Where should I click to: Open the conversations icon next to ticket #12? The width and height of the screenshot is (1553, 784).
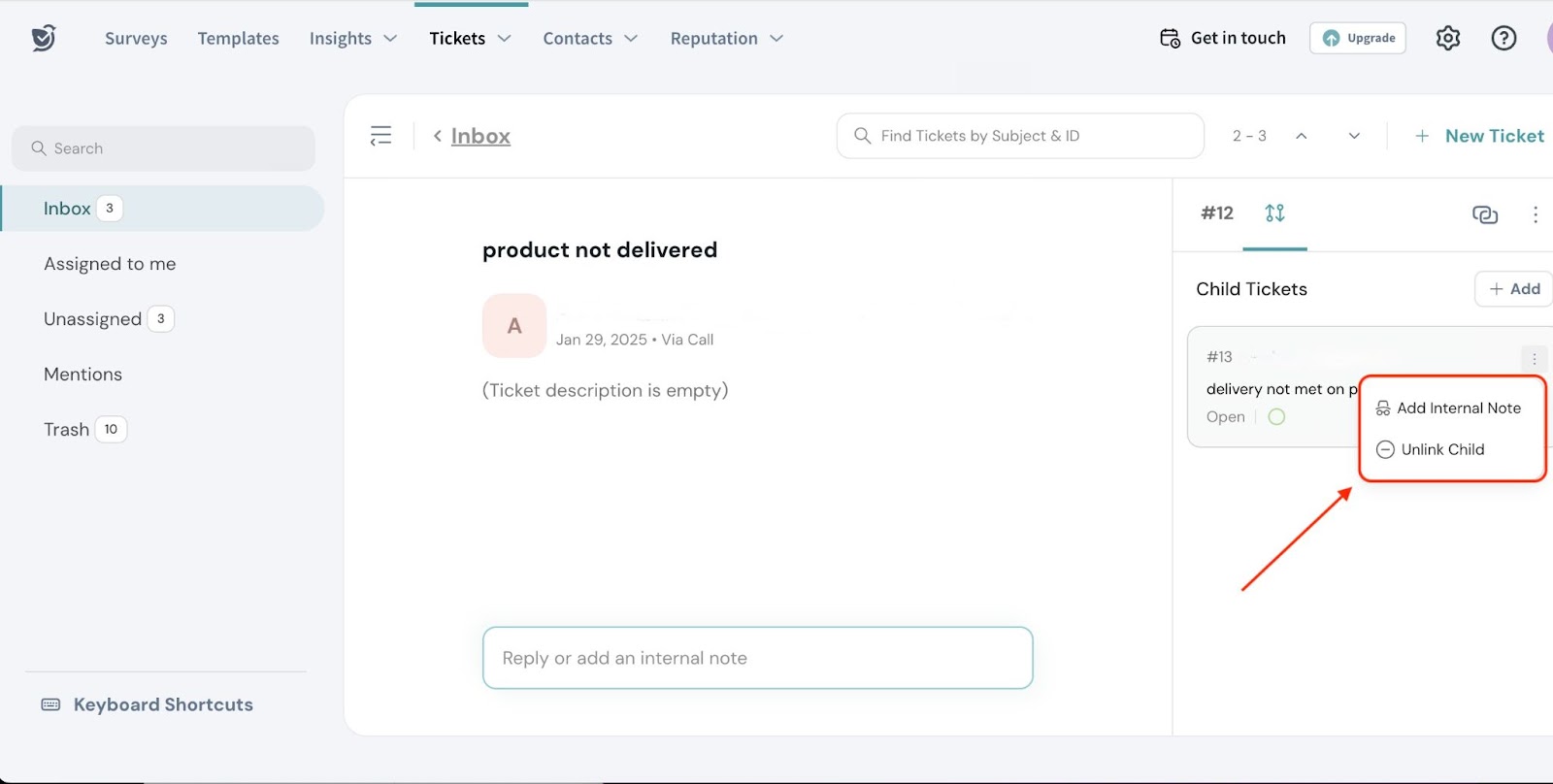1484,214
